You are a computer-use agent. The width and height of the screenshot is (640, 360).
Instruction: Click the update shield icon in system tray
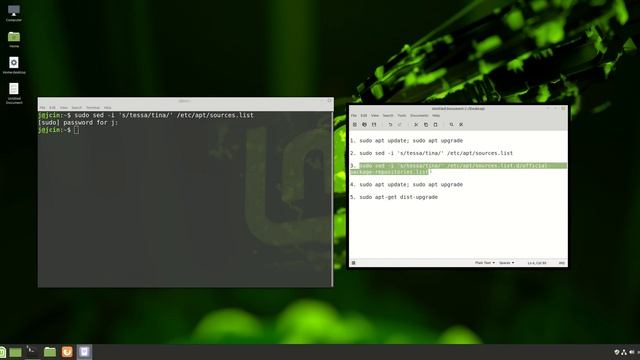click(x=617, y=352)
